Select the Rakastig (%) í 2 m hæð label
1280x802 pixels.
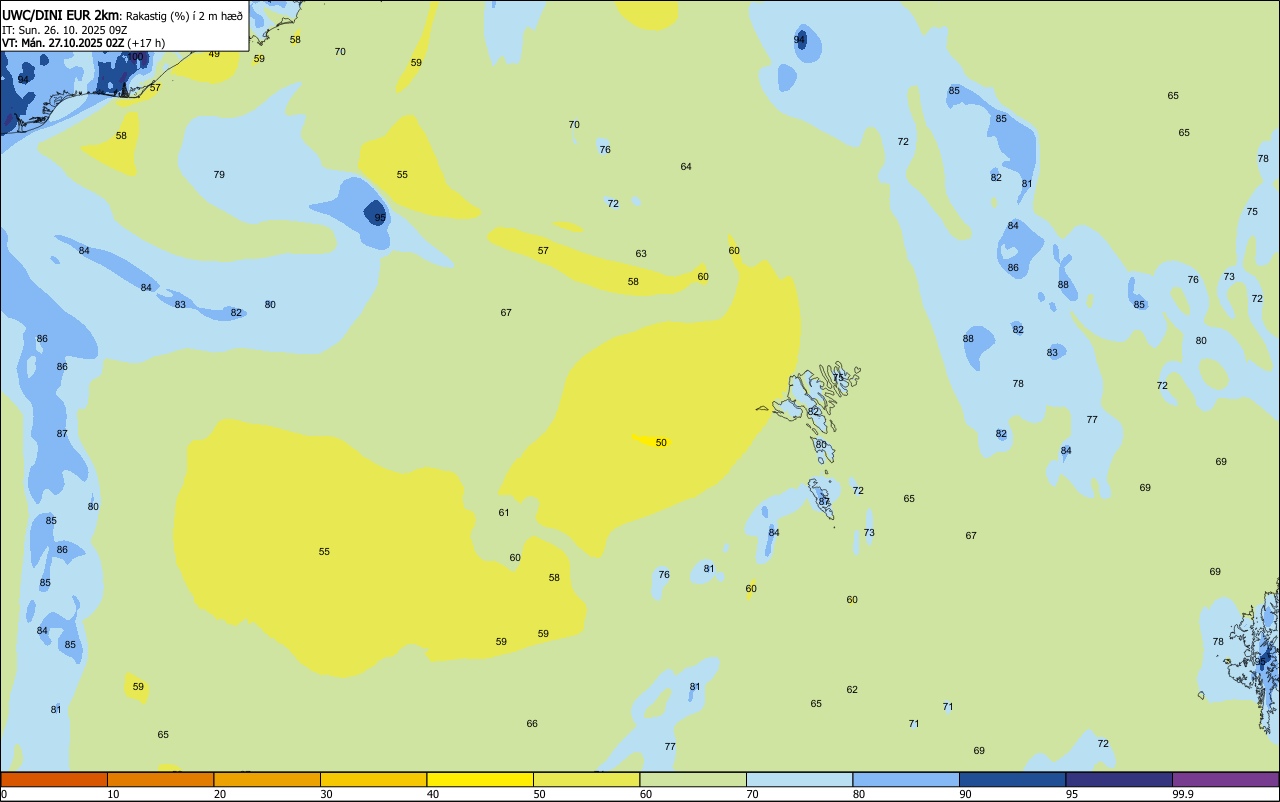[x=184, y=16]
